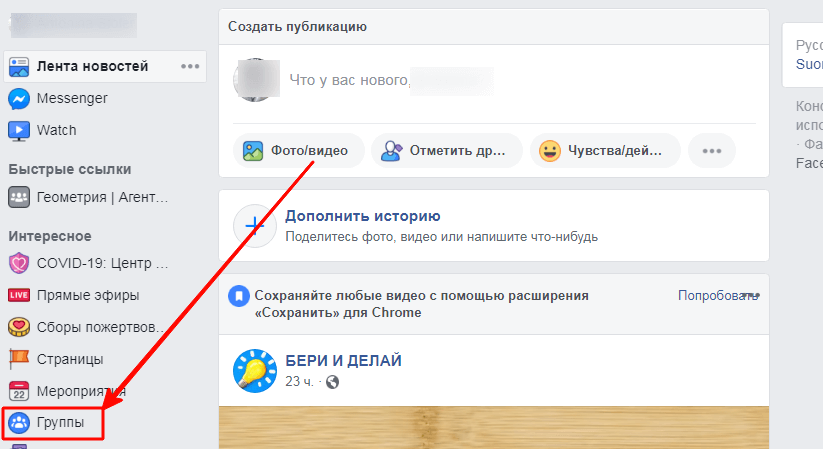Viewport: 823px width, 449px height.
Task: Click the Фото/видео button
Action: coord(297,151)
